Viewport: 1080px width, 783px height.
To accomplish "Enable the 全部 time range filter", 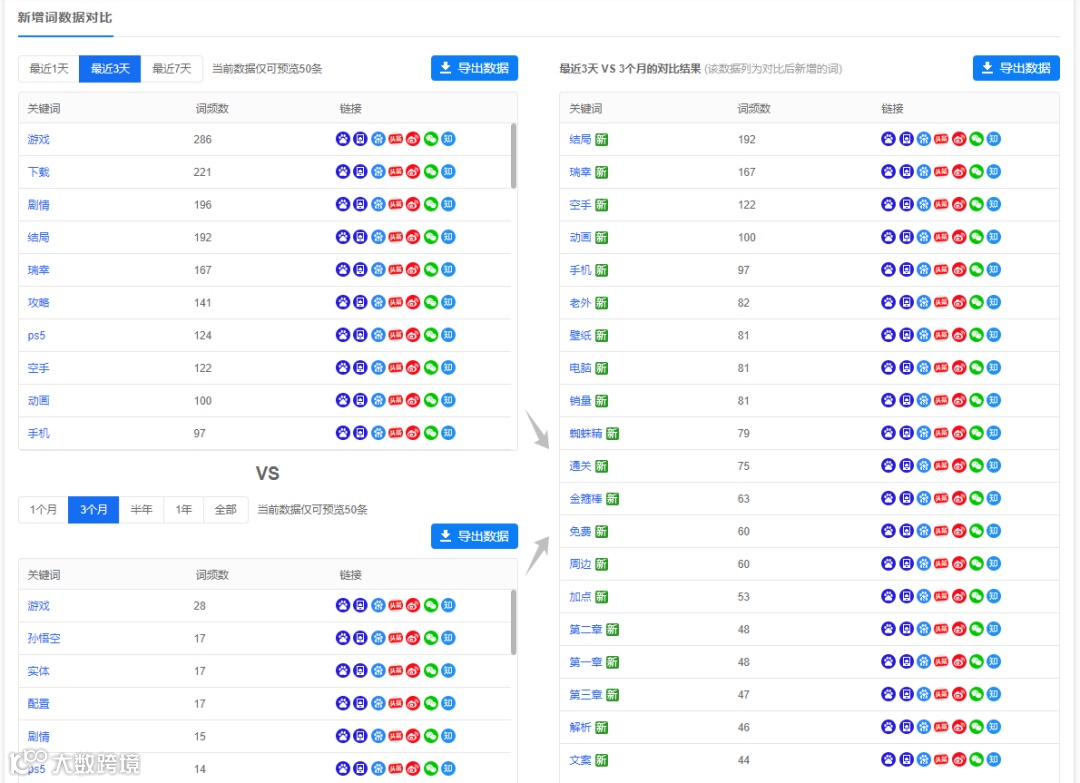I will pos(225,509).
